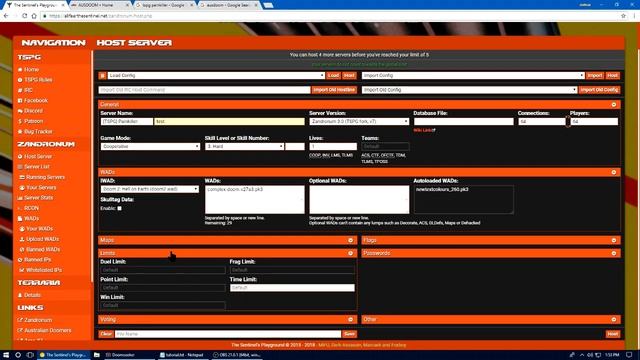
Task: Click the Import Old Config button
Action: (x=599, y=90)
